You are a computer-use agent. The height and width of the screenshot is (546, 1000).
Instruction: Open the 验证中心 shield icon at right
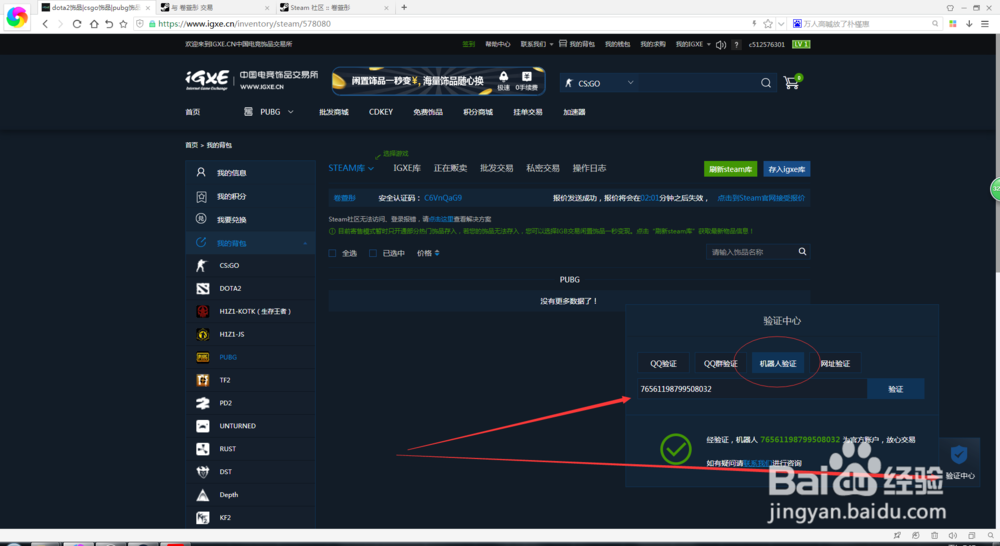point(959,455)
